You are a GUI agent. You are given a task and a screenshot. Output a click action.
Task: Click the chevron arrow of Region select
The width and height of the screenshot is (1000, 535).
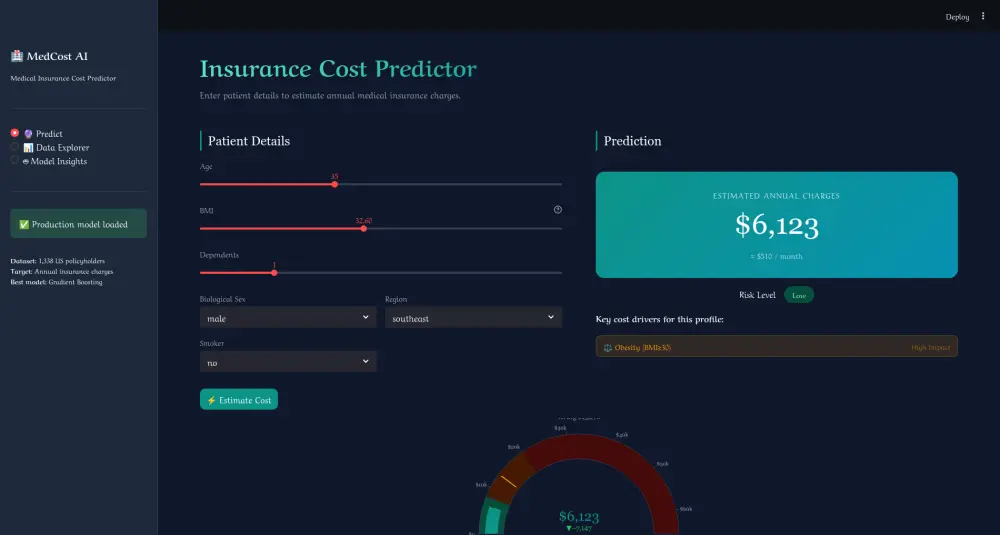(551, 317)
